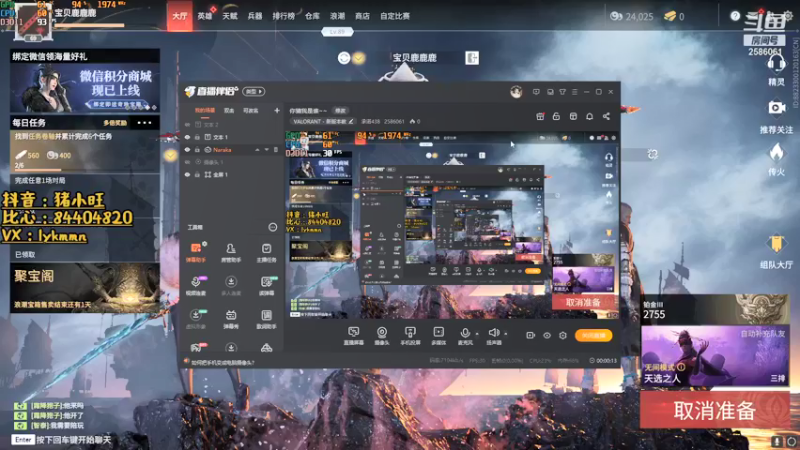The image size is (800, 450).
Task: Toggle the preview eye icon near settings
Action: pyautogui.click(x=547, y=335)
